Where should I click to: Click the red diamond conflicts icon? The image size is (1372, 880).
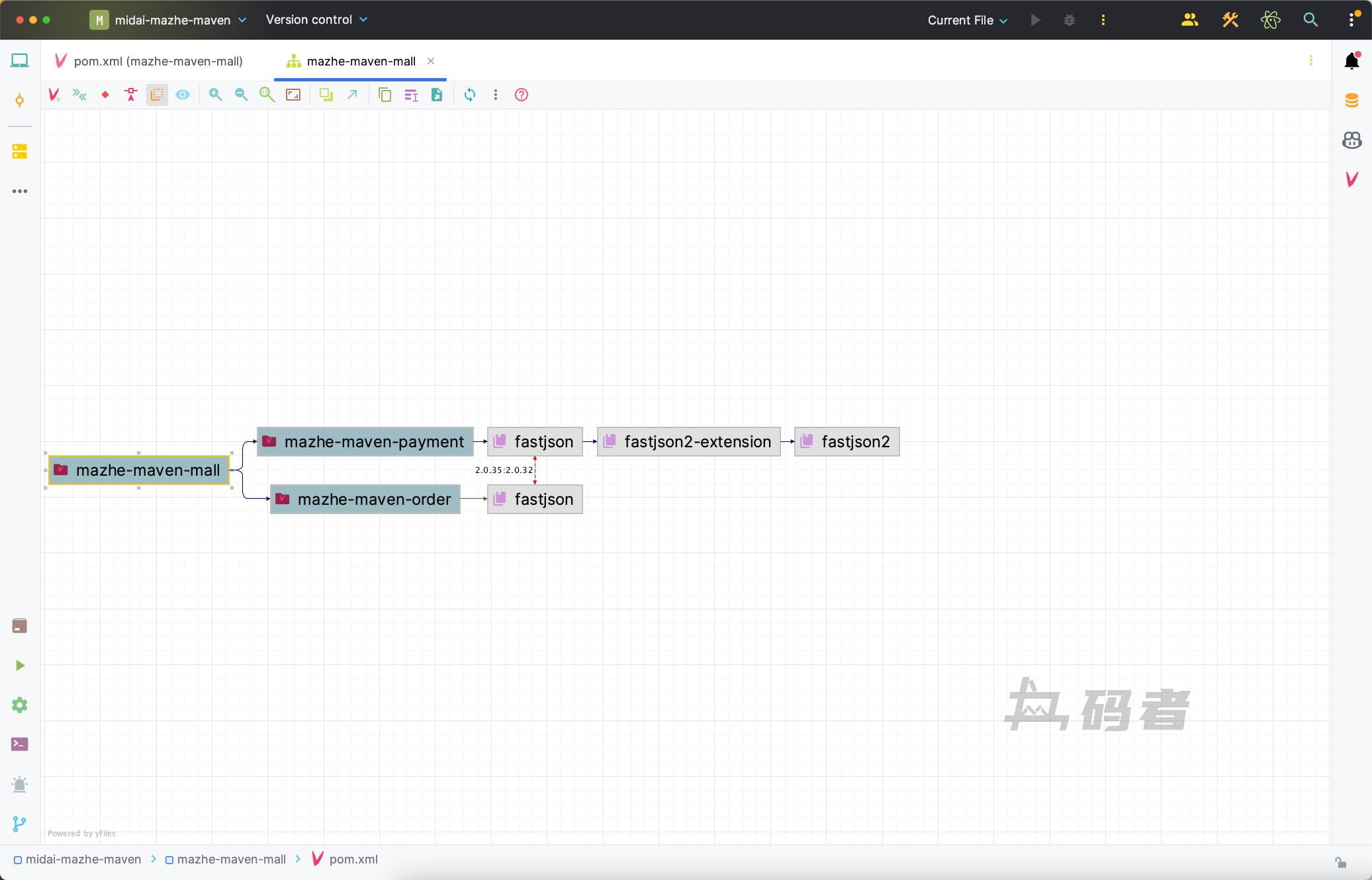click(105, 95)
